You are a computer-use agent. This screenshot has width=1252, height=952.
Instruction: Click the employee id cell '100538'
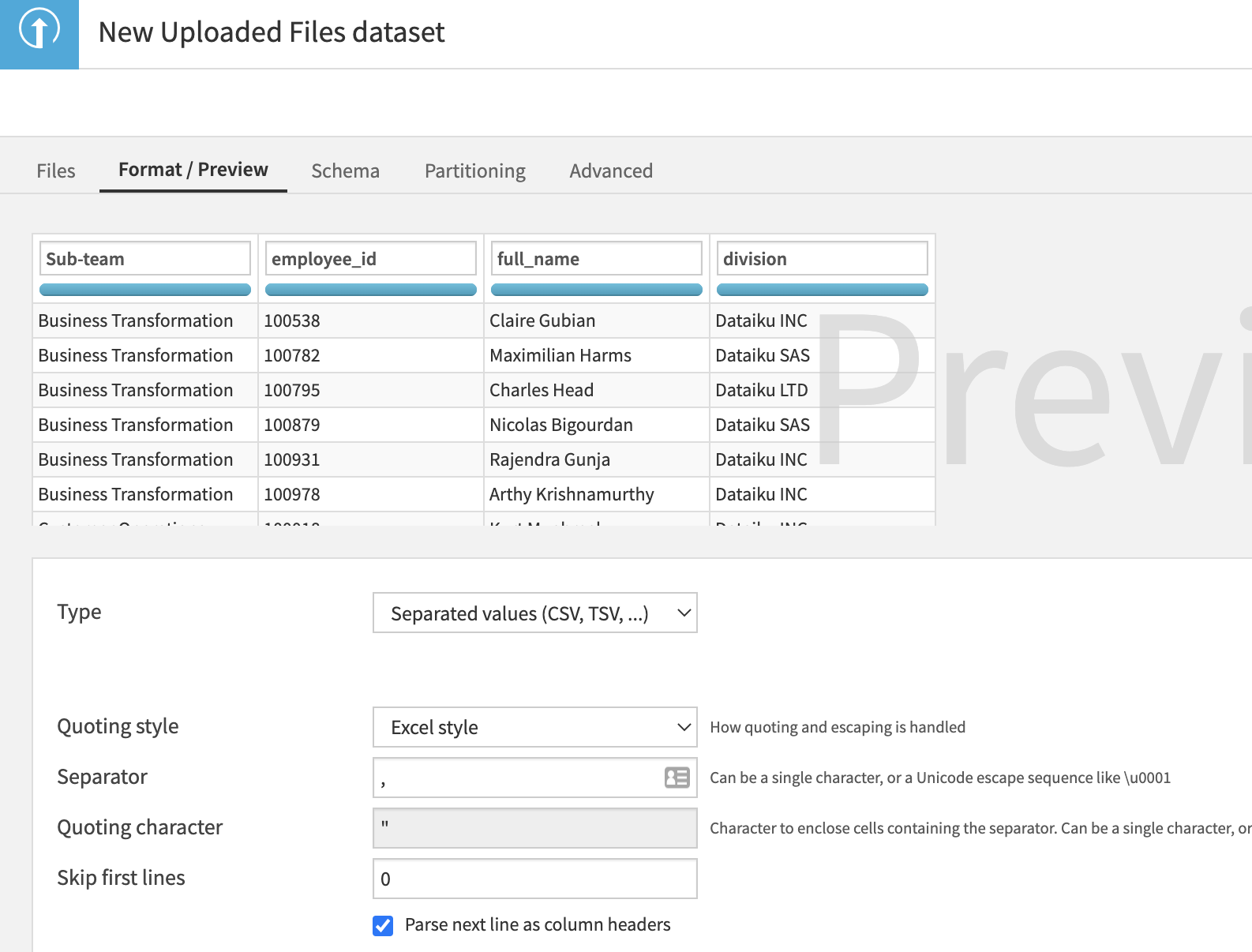(x=371, y=320)
